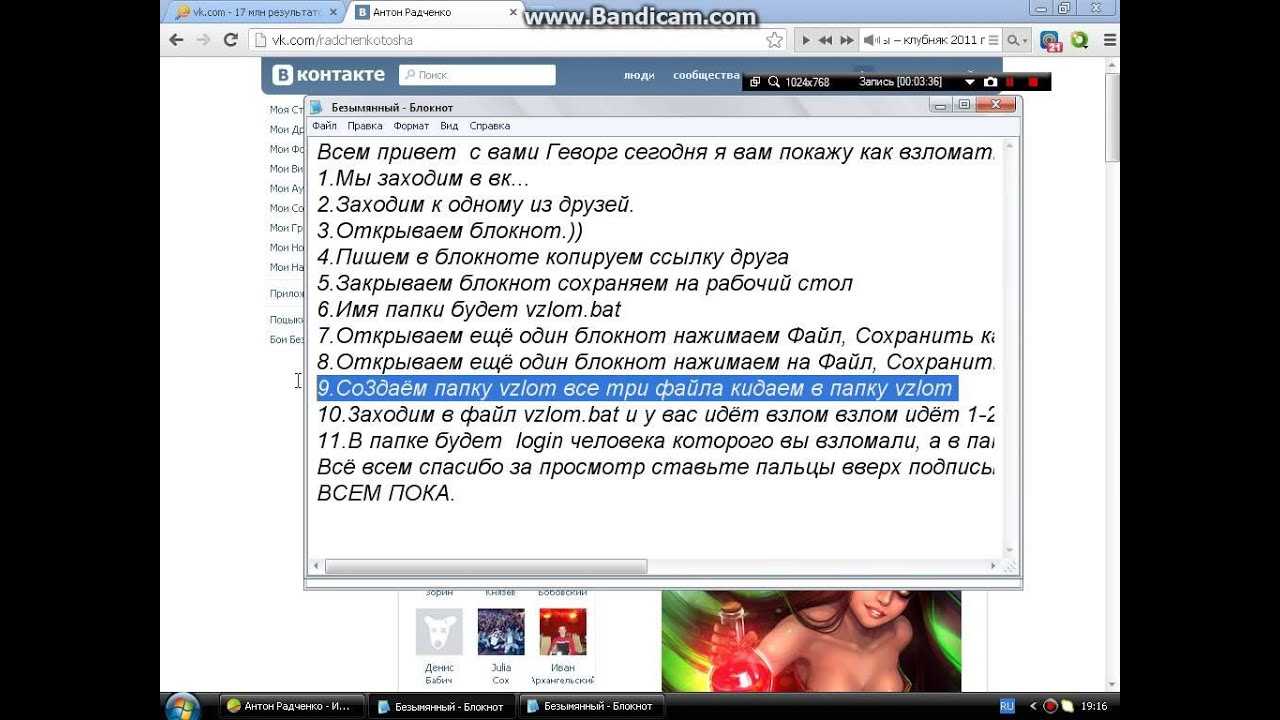Open the Chrome hamburger menu
Screen dimensions: 1280x720
(1109, 40)
